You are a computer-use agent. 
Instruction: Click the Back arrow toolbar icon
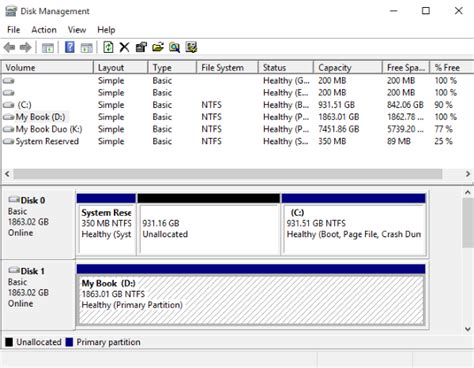9,47
